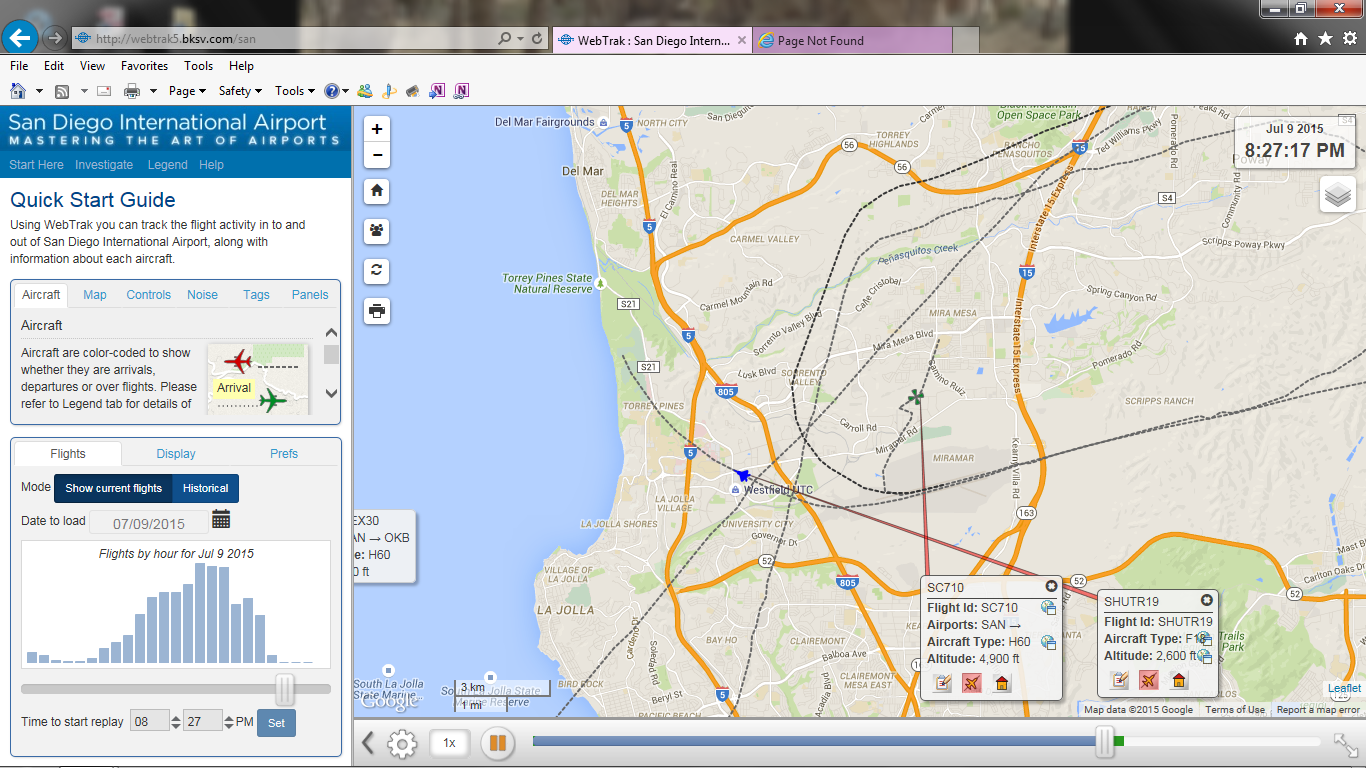The width and height of the screenshot is (1366, 768).
Task: Open the address bar search dropdown arrow
Action: tap(520, 39)
